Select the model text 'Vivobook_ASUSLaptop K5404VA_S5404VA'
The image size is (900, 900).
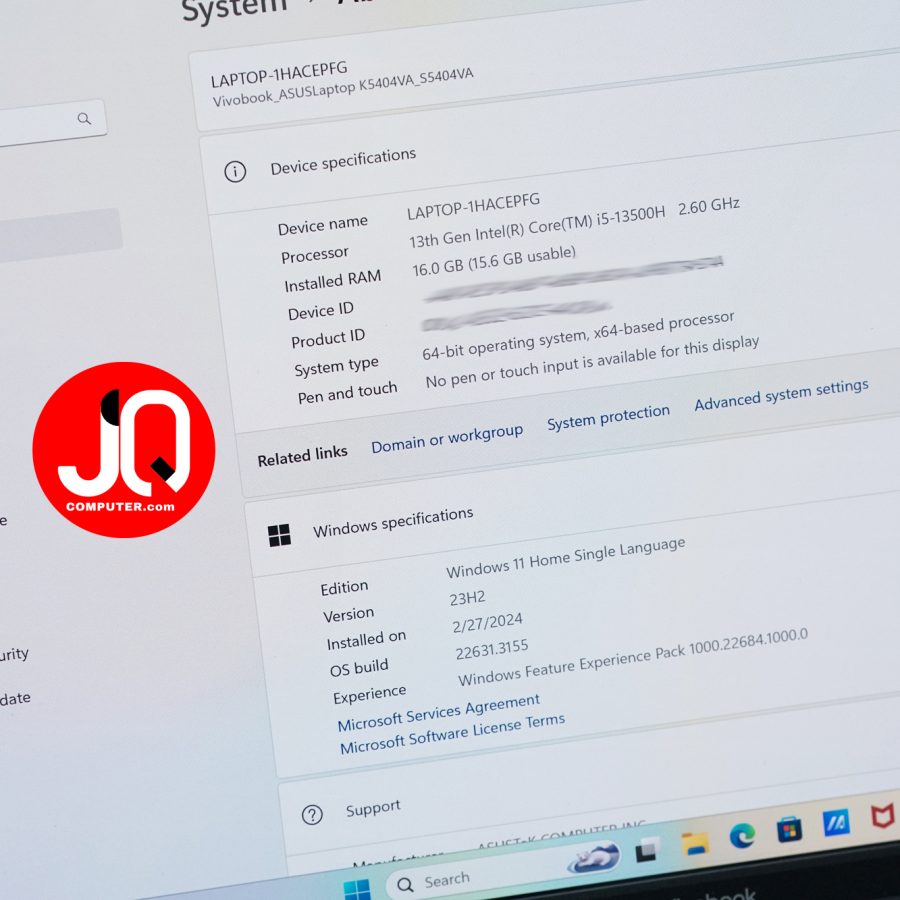343,87
